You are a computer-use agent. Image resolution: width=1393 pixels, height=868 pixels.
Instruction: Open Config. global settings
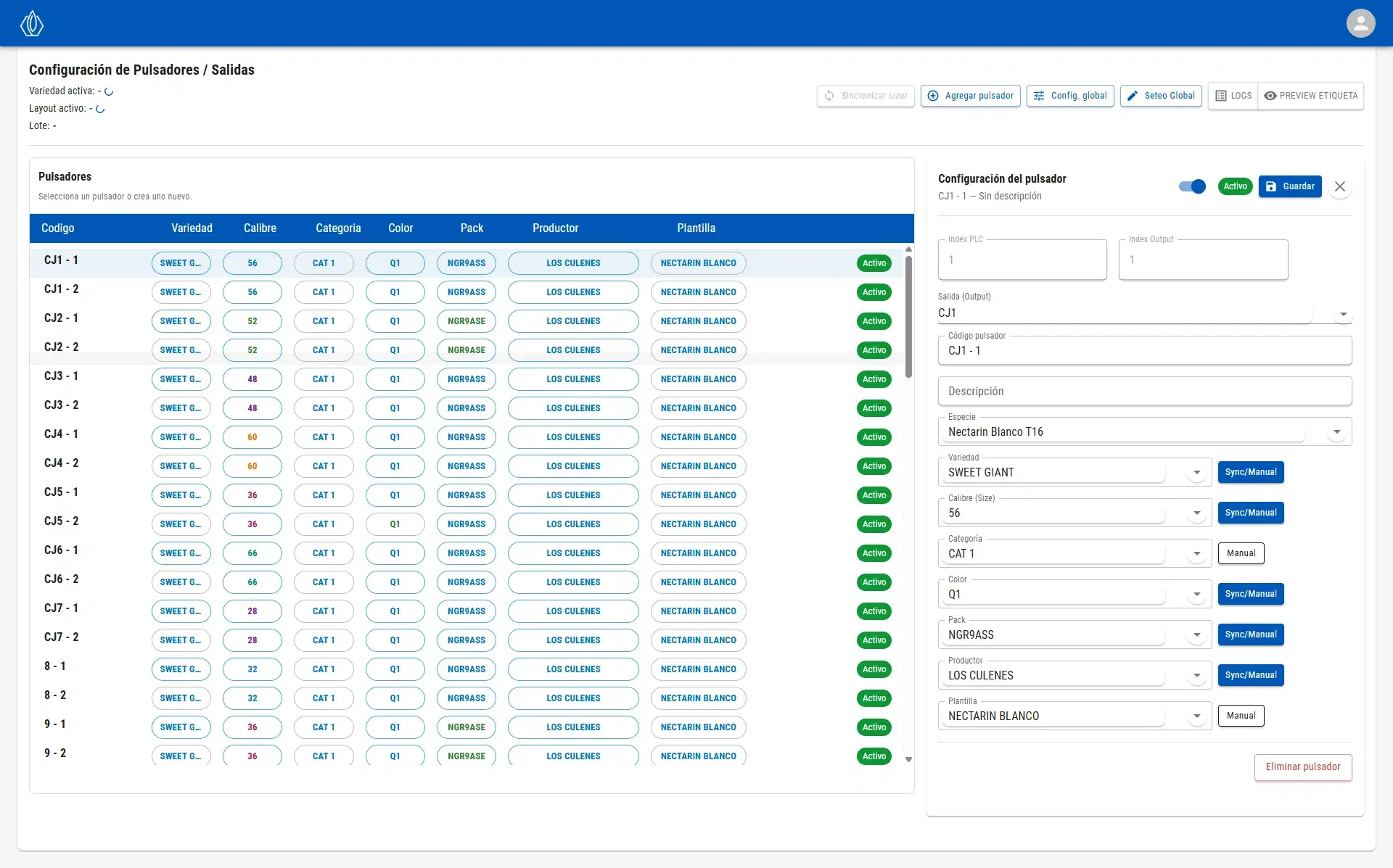click(1069, 96)
